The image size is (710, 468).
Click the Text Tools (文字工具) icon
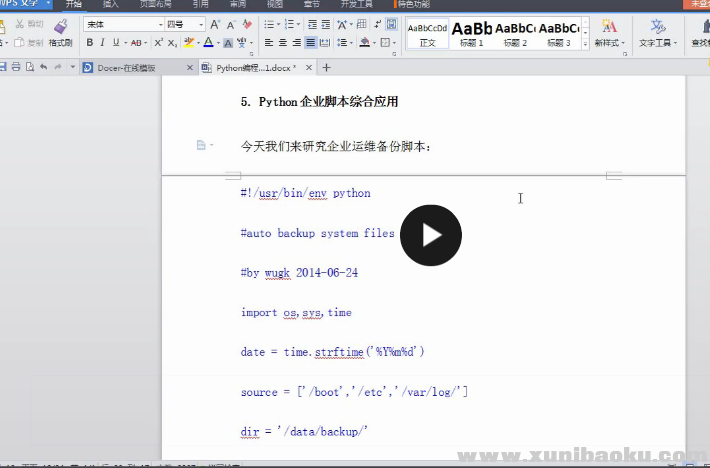click(x=657, y=31)
